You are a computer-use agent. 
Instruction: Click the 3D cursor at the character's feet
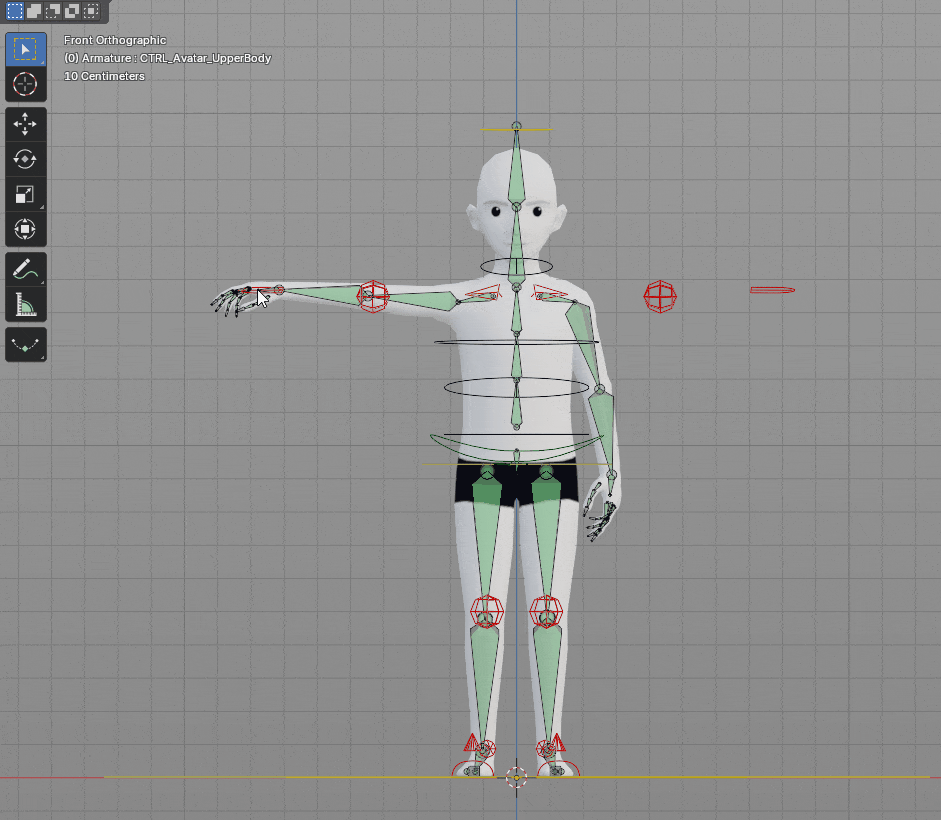click(x=516, y=777)
